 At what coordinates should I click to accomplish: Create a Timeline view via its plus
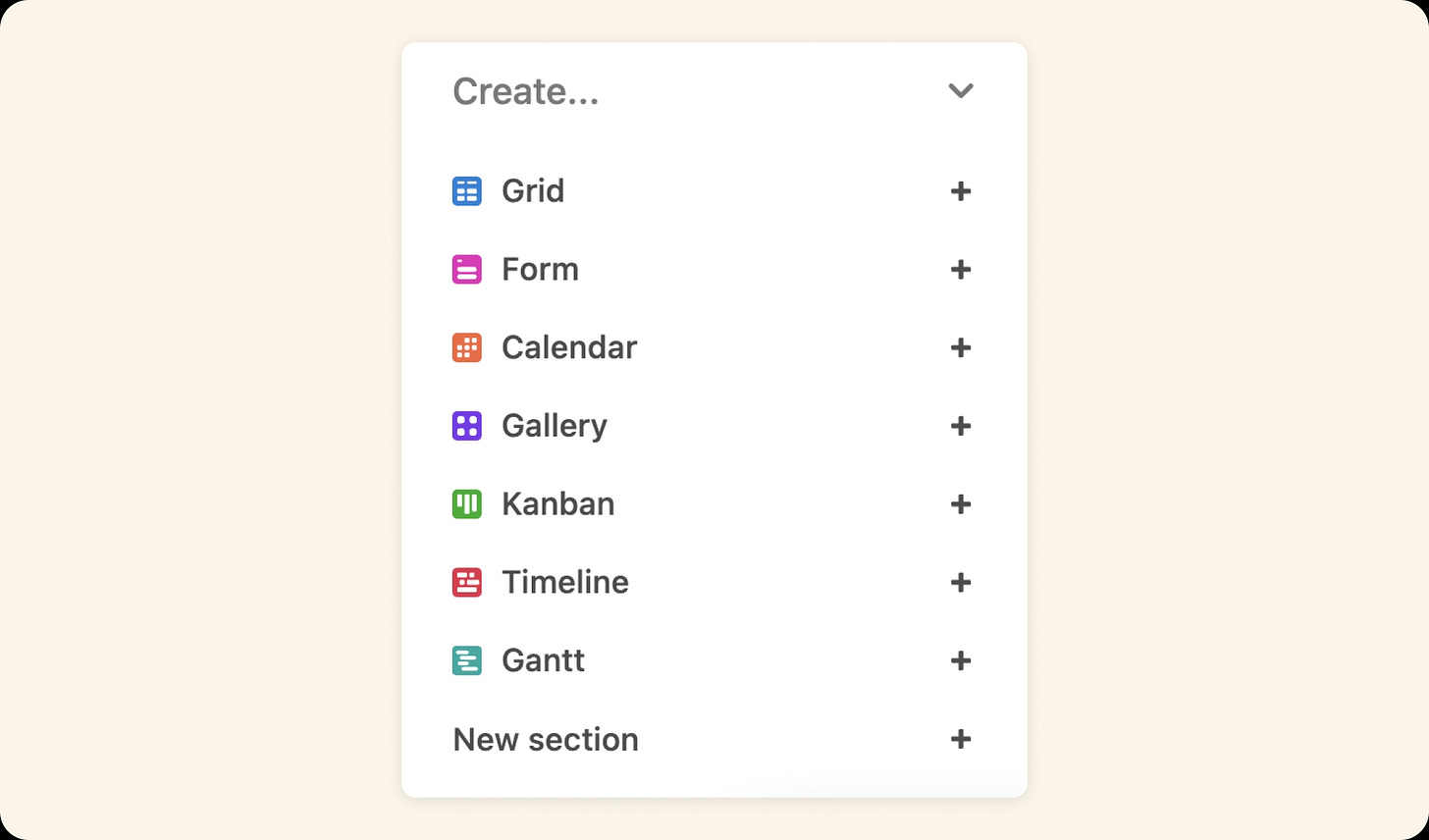coord(961,582)
